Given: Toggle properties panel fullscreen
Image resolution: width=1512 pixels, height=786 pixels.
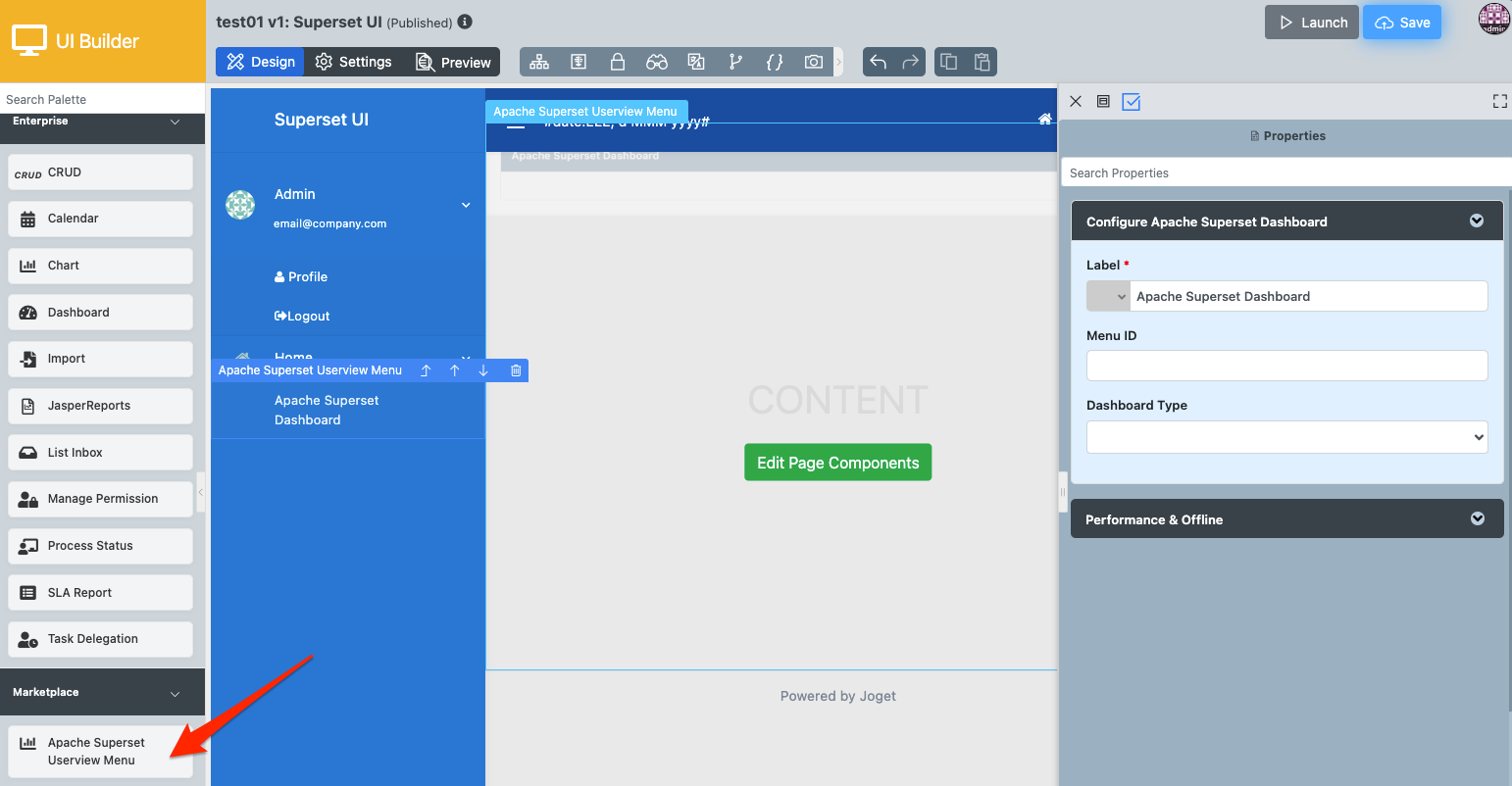Looking at the screenshot, I should 1499,101.
